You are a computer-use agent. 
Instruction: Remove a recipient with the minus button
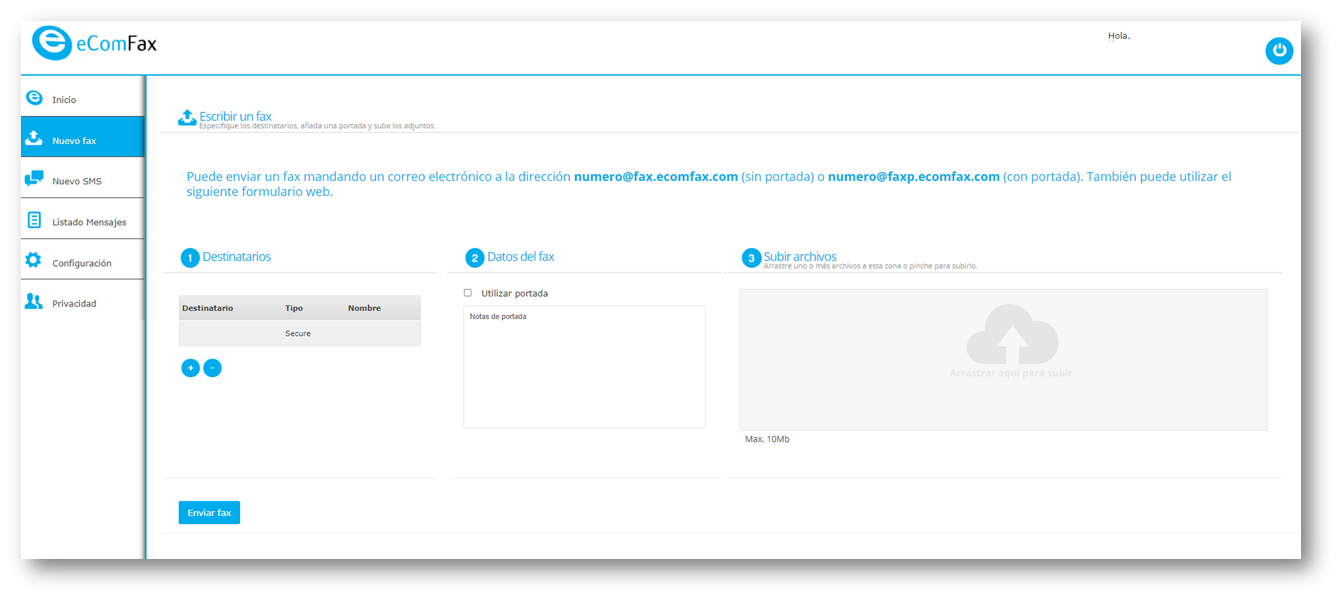pyautogui.click(x=212, y=368)
